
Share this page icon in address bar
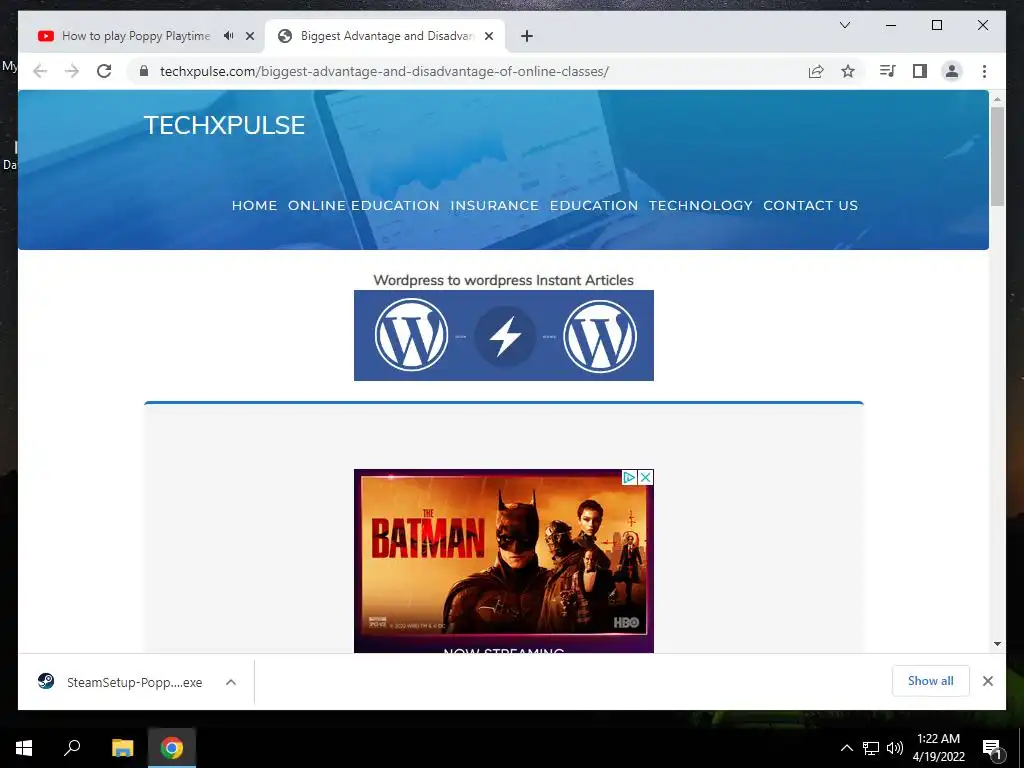[816, 71]
